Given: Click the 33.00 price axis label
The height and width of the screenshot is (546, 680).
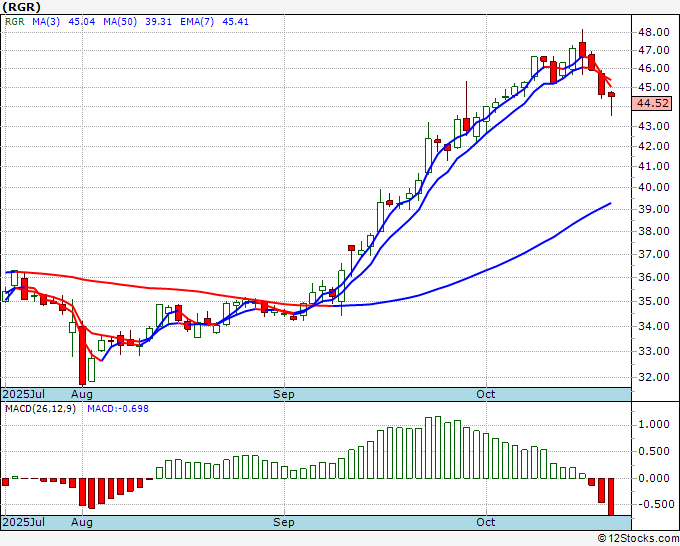Looking at the screenshot, I should point(654,352).
